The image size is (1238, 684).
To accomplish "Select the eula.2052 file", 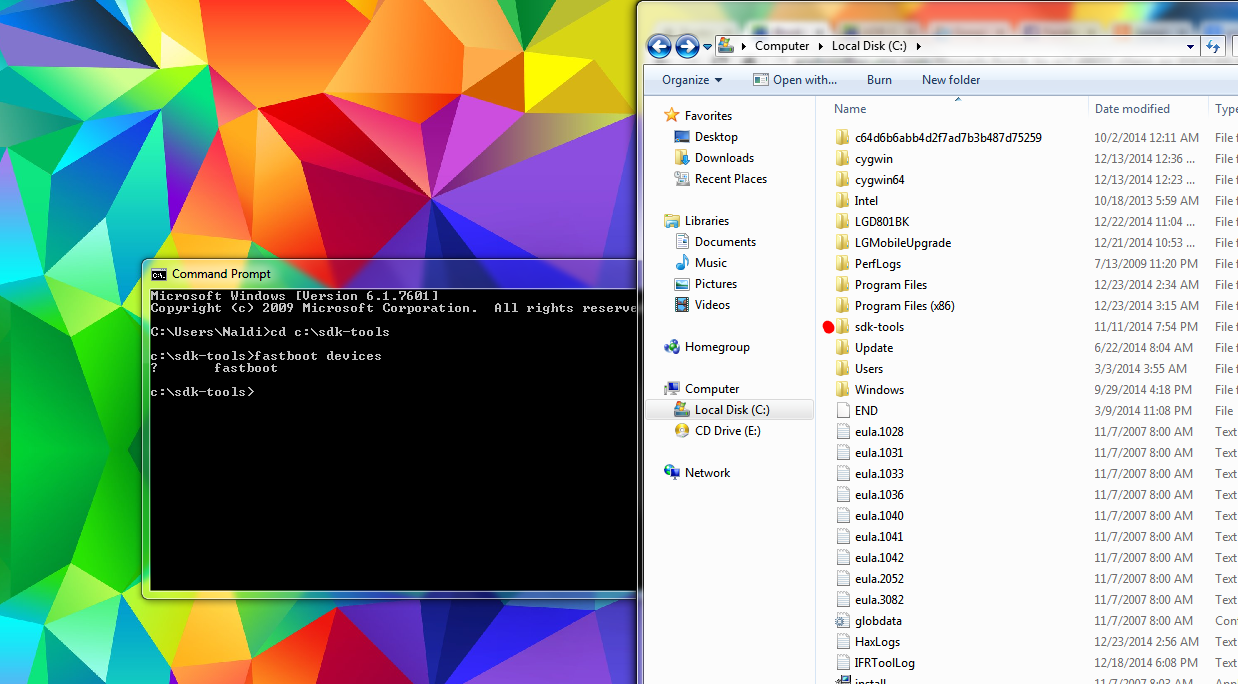I will 879,579.
